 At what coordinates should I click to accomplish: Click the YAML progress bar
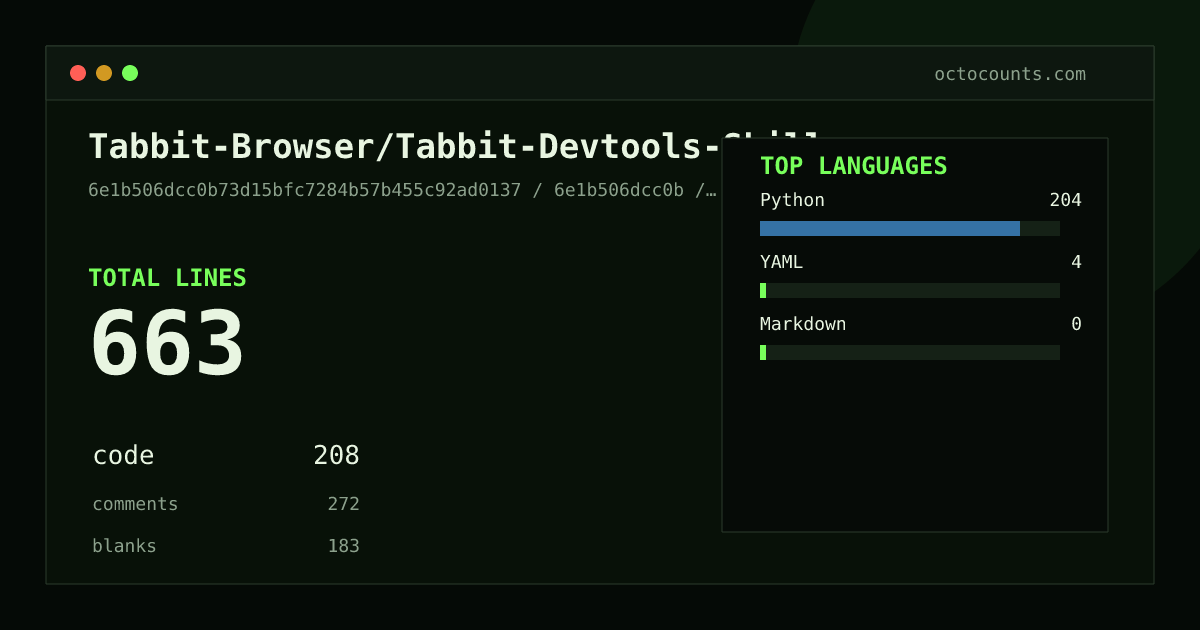point(910,290)
